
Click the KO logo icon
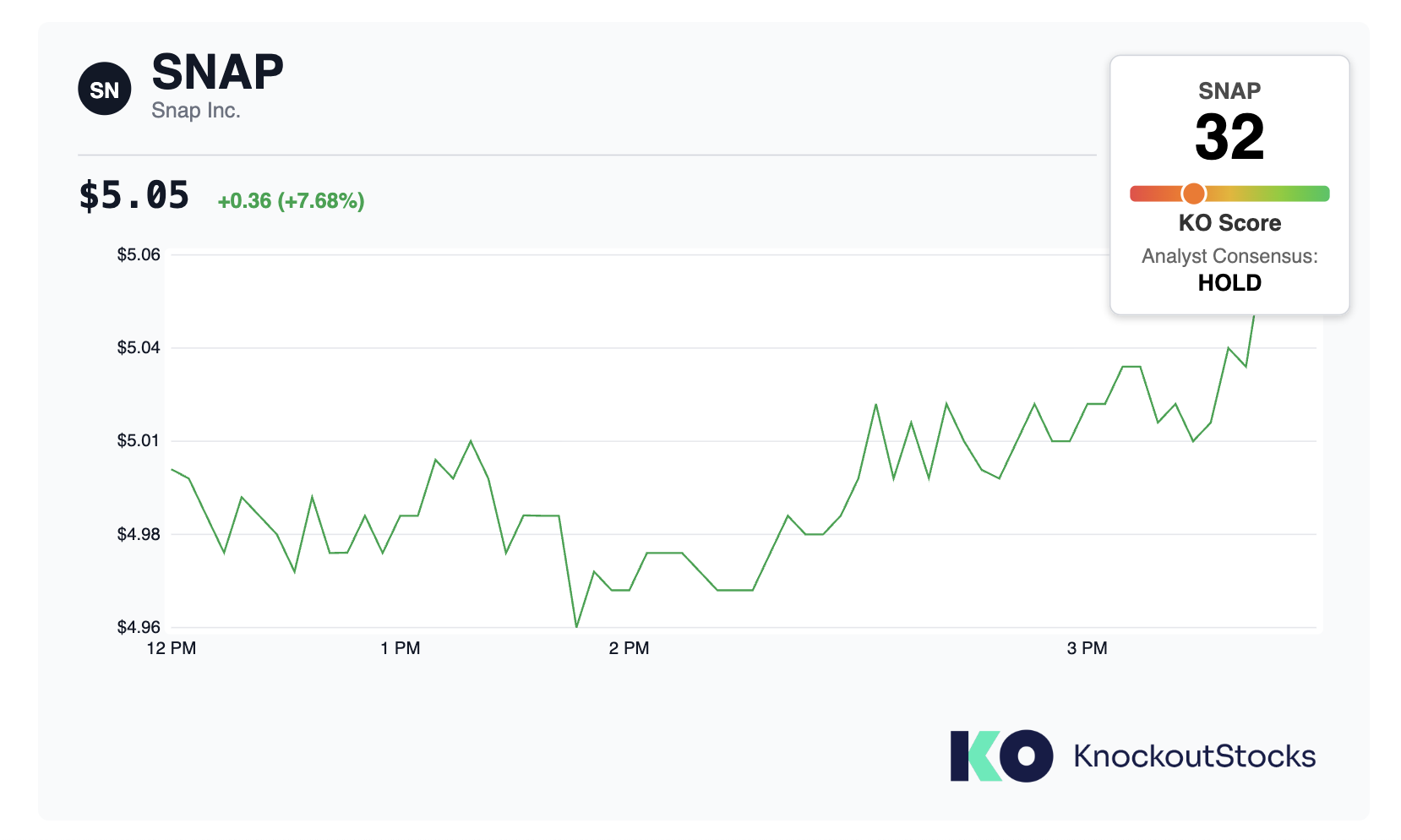1001,755
